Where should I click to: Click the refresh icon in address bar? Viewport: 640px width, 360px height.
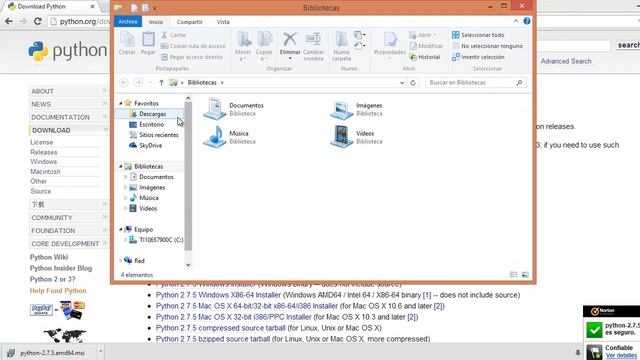point(413,83)
